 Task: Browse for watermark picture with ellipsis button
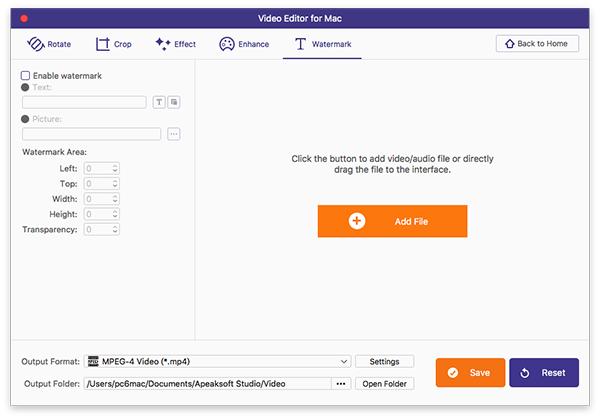[174, 134]
